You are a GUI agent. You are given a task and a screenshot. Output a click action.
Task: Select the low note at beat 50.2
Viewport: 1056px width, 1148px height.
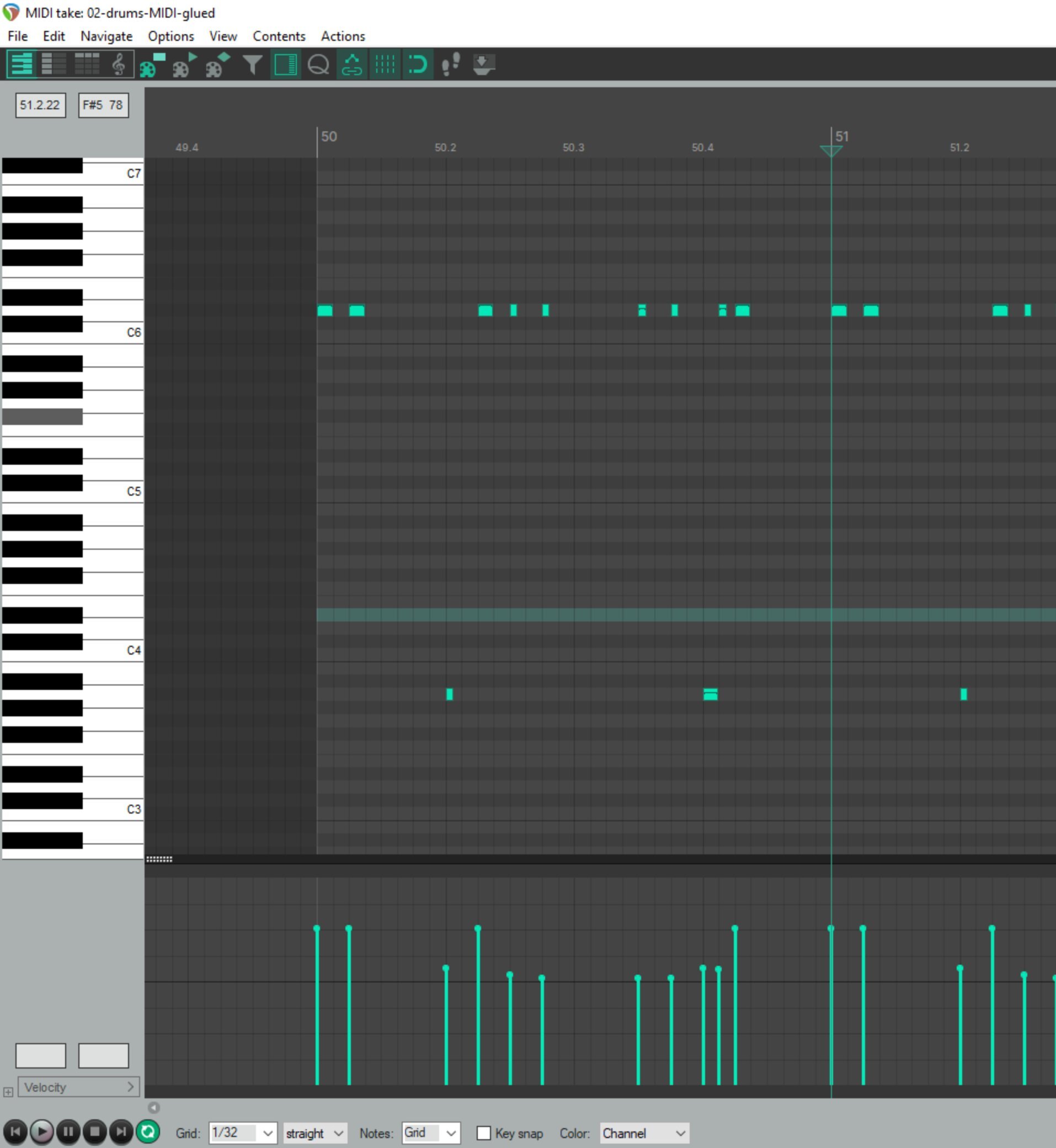coord(450,694)
